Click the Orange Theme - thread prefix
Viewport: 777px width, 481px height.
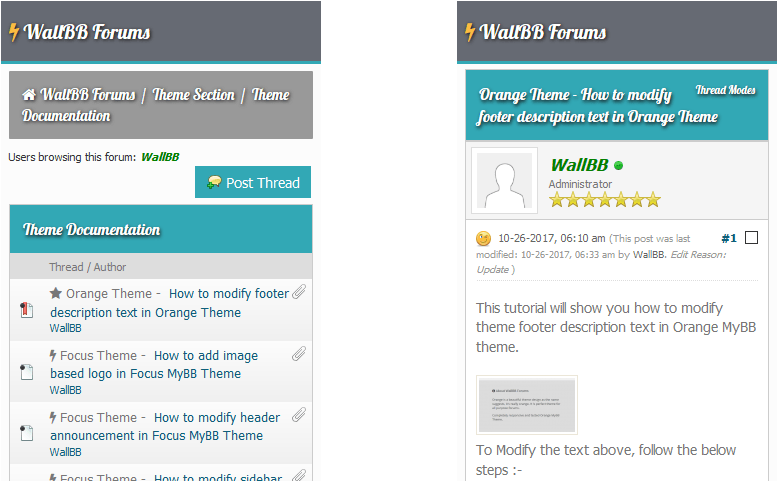click(113, 293)
